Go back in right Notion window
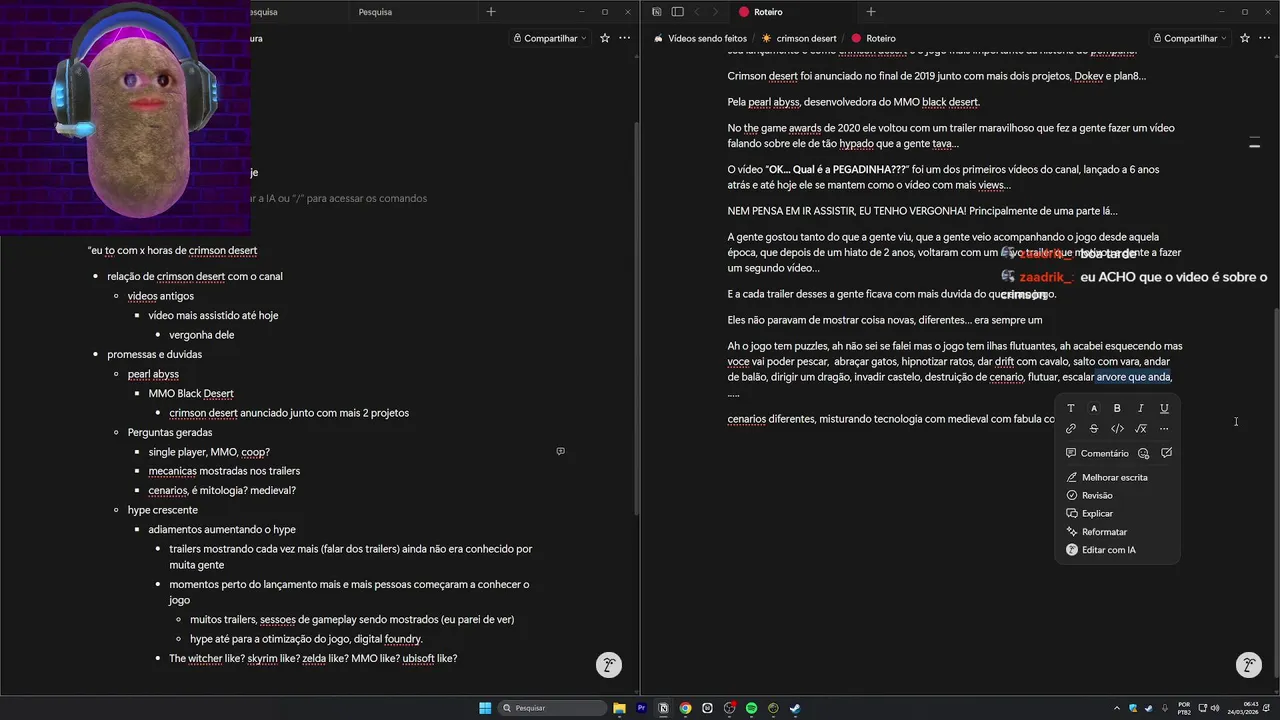Viewport: 1280px width, 720px height. [697, 12]
